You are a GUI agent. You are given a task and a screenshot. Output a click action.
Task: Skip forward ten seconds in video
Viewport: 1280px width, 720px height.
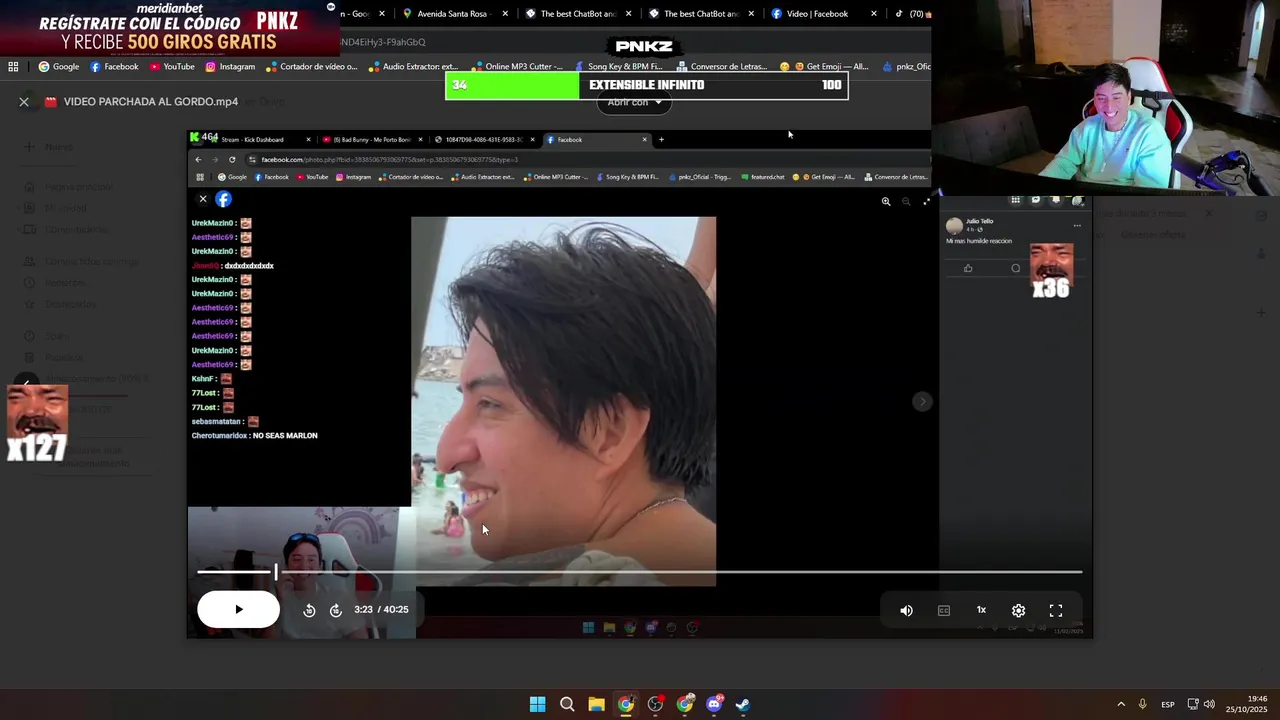pyautogui.click(x=336, y=610)
